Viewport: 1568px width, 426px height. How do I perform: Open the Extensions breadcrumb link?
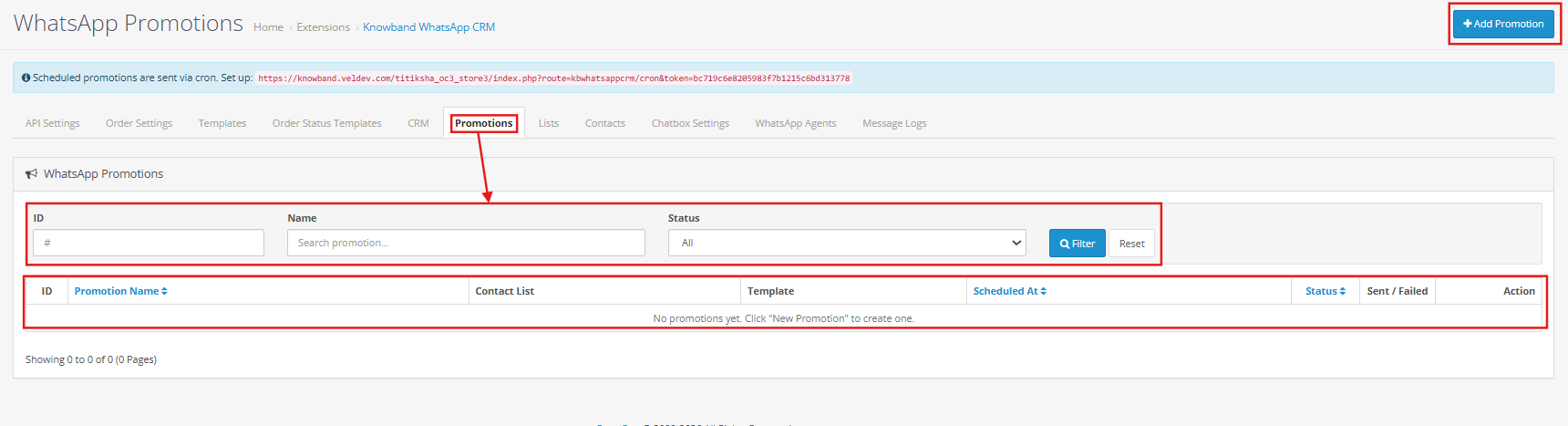(323, 27)
